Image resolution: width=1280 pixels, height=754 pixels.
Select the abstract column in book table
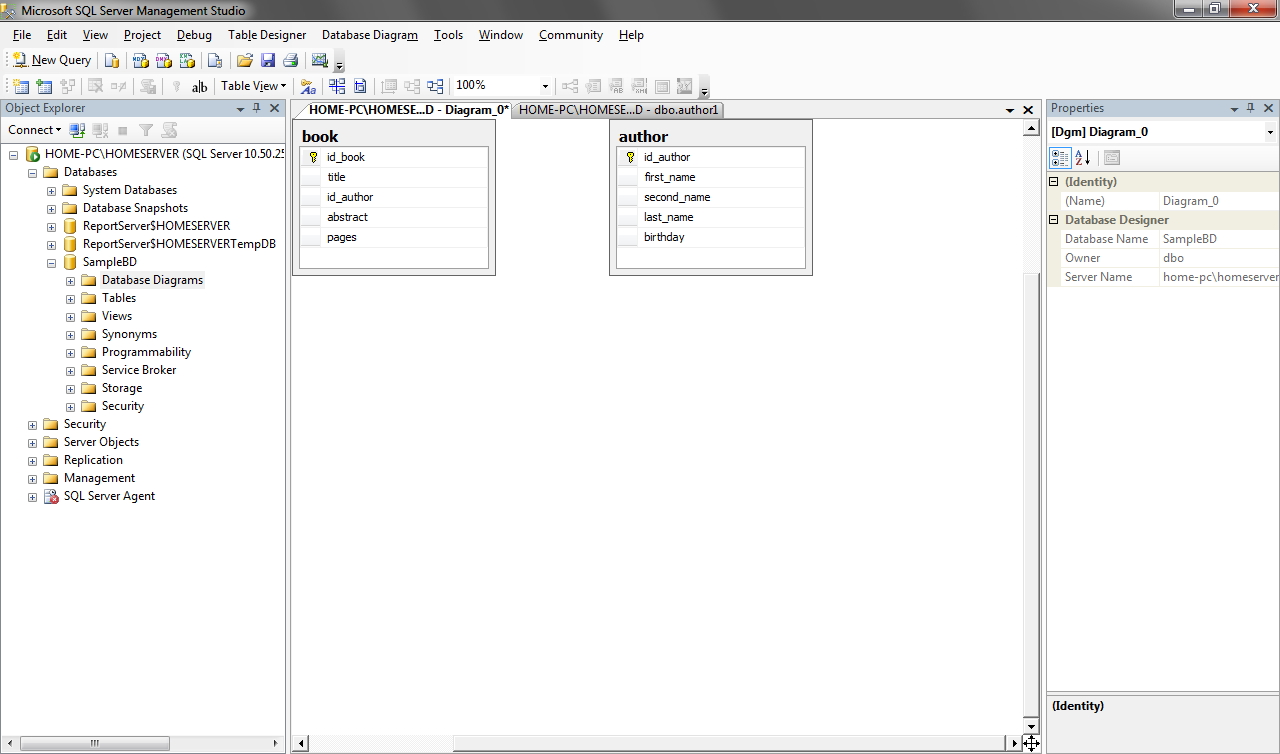394,217
